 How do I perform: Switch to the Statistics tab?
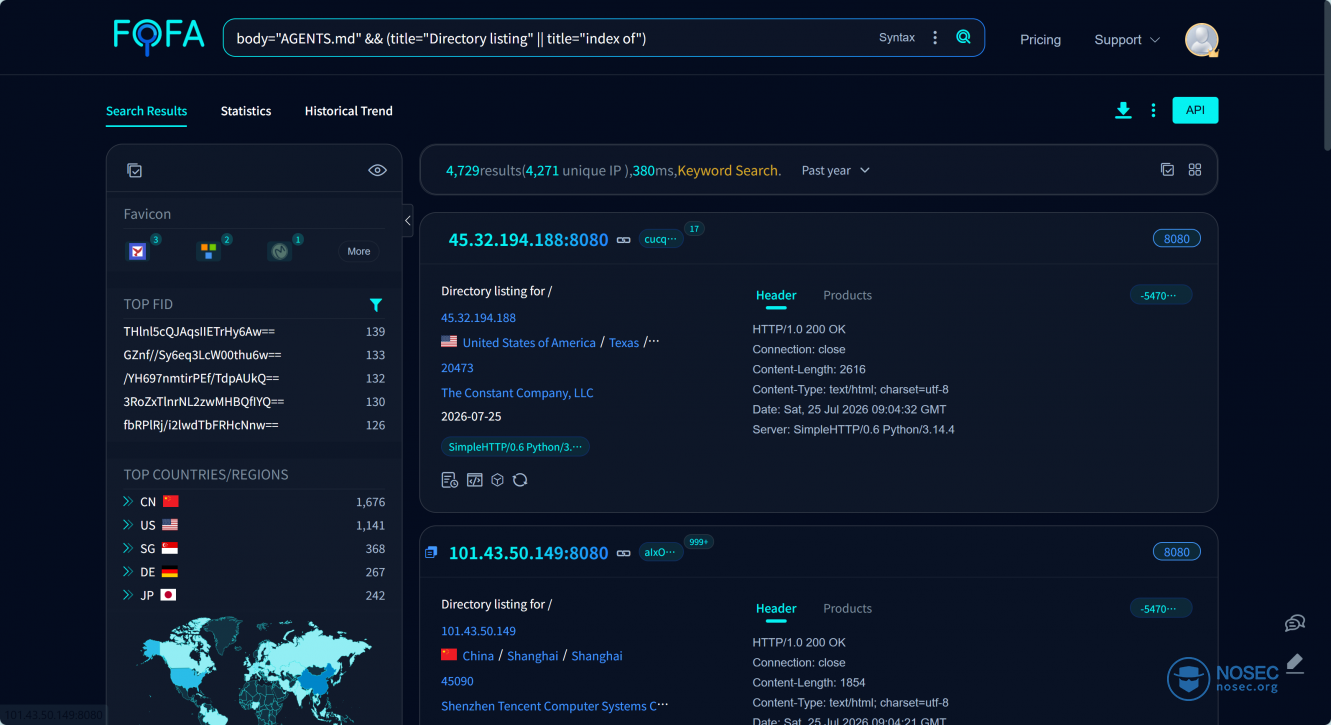[246, 111]
